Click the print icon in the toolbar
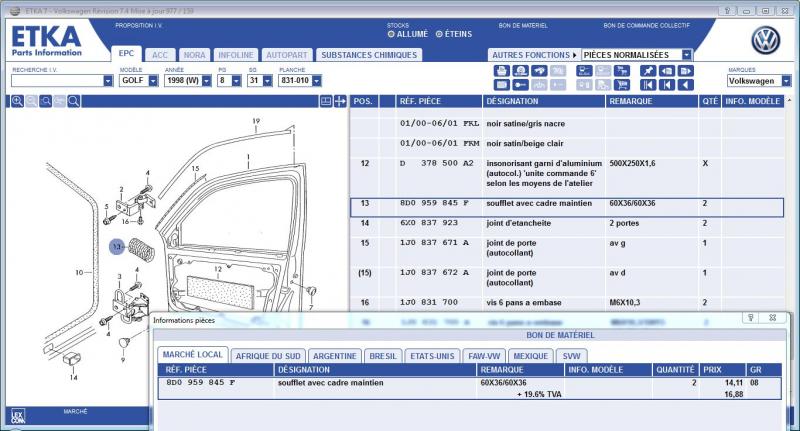This screenshot has width=800, height=431. (x=501, y=71)
